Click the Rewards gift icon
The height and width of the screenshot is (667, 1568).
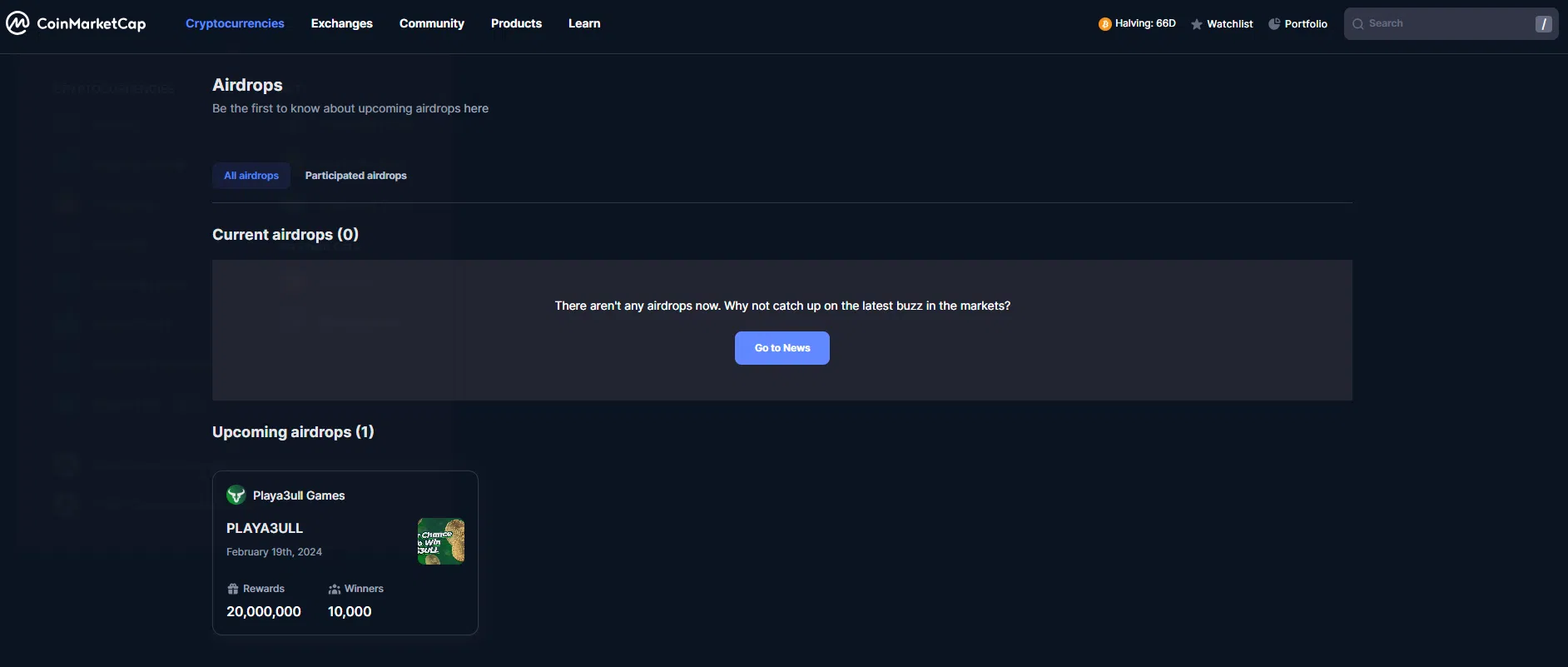tap(233, 589)
